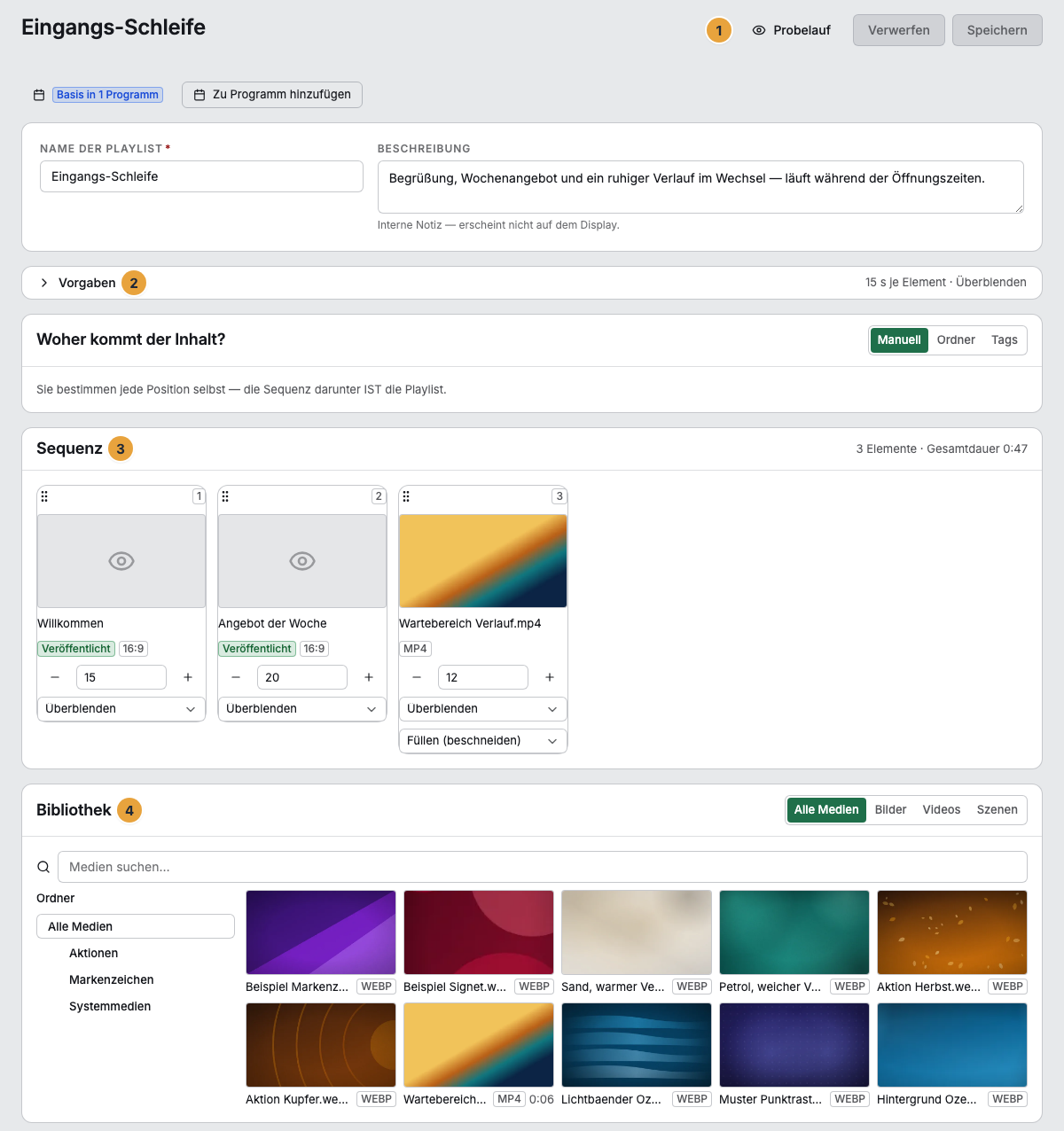Save the playlist with Speichern
This screenshot has height=1131, width=1064.
[x=997, y=30]
